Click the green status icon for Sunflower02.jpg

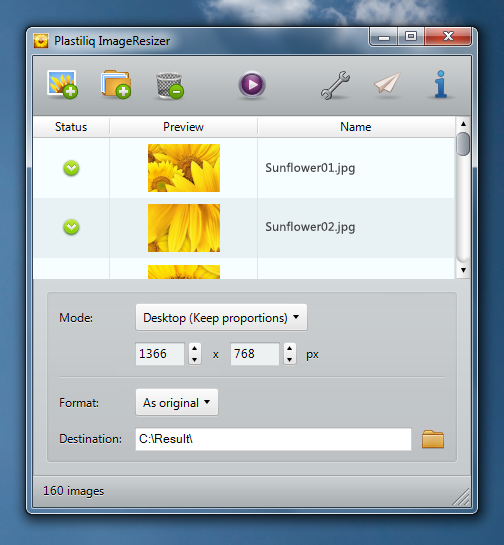[x=71, y=227]
